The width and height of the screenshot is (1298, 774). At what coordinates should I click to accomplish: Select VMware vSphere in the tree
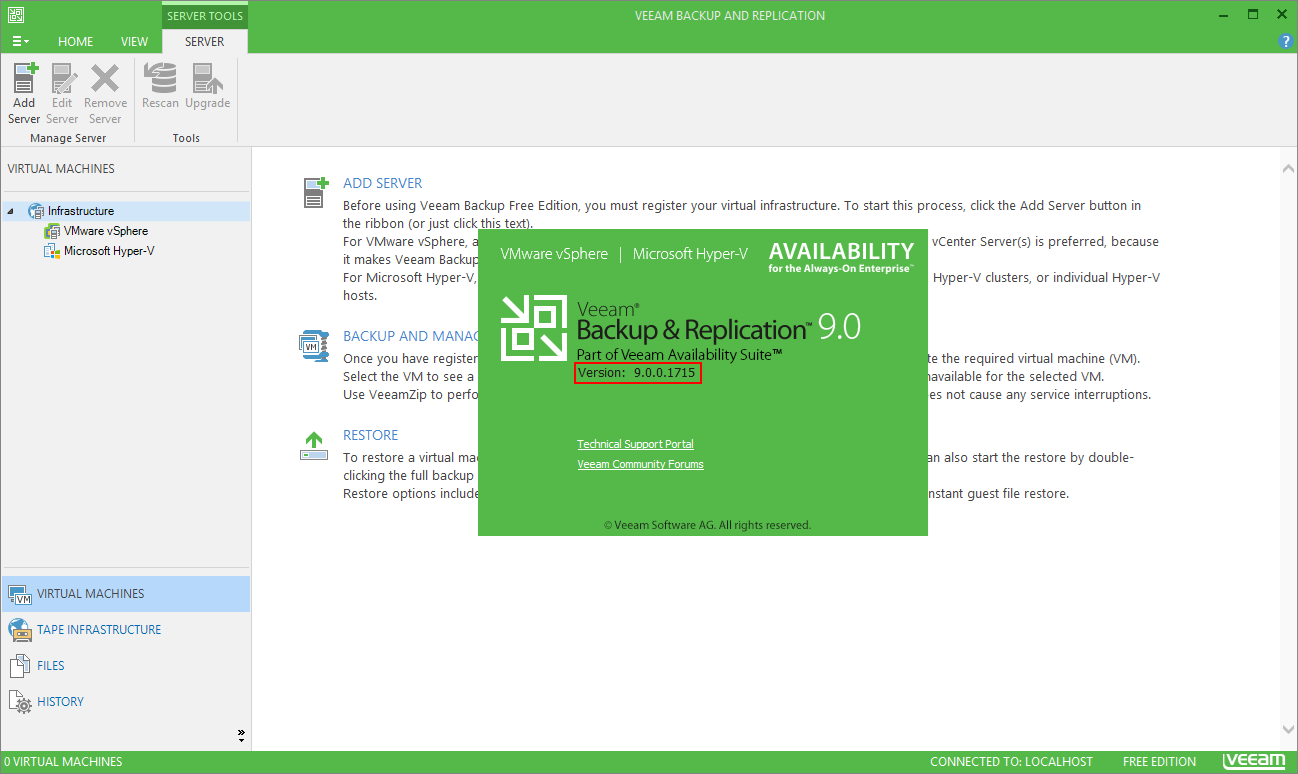click(105, 231)
